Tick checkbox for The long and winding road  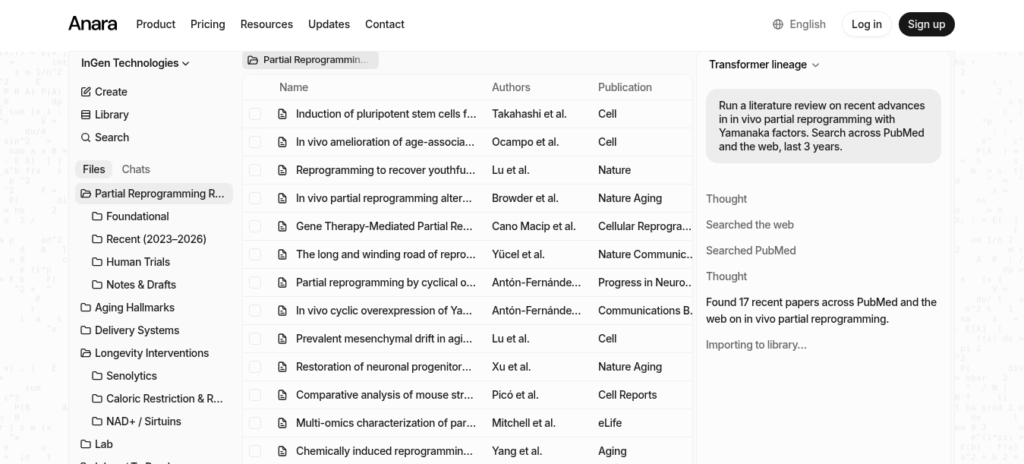pyautogui.click(x=255, y=254)
